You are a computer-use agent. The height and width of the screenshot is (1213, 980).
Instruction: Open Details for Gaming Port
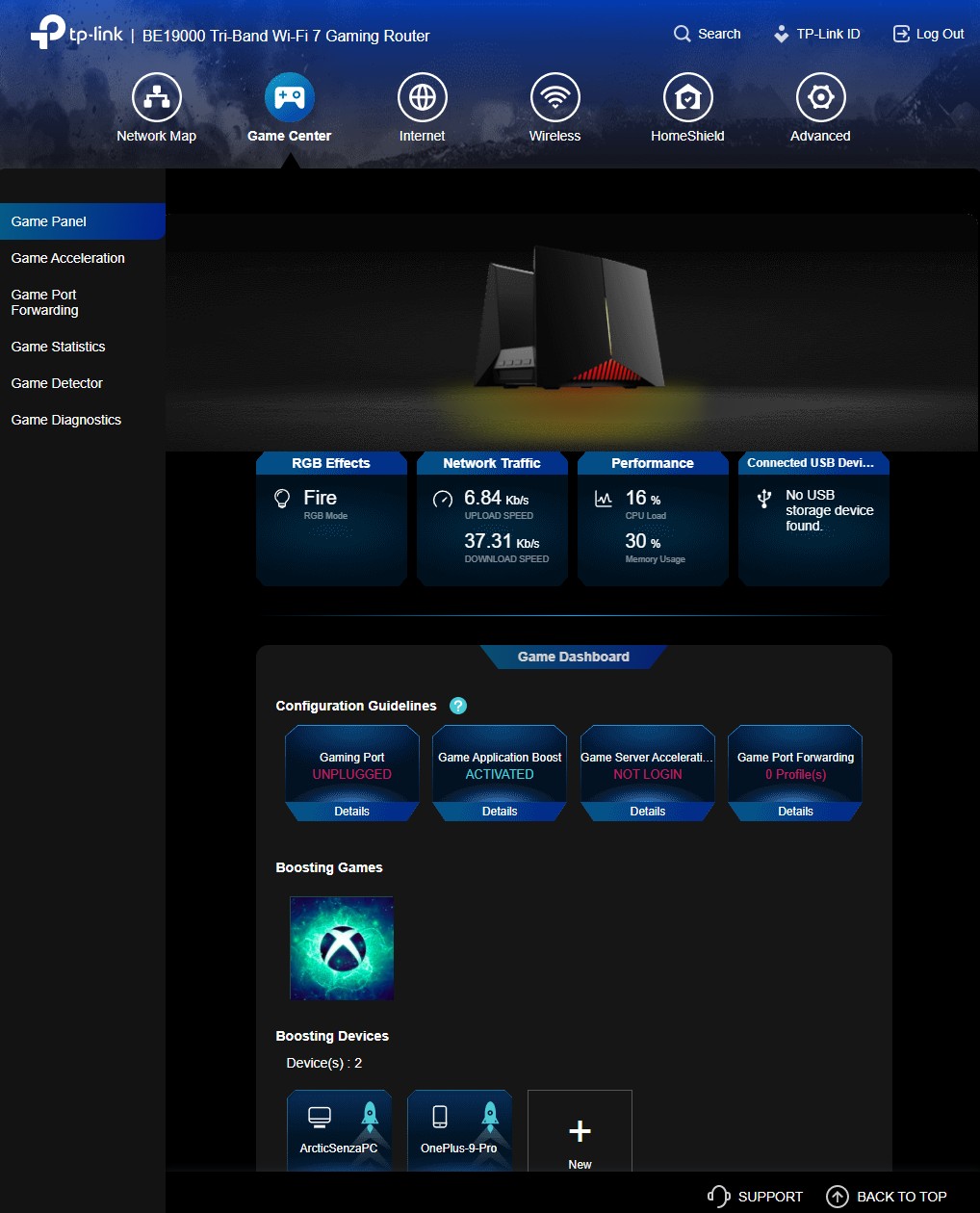click(351, 812)
